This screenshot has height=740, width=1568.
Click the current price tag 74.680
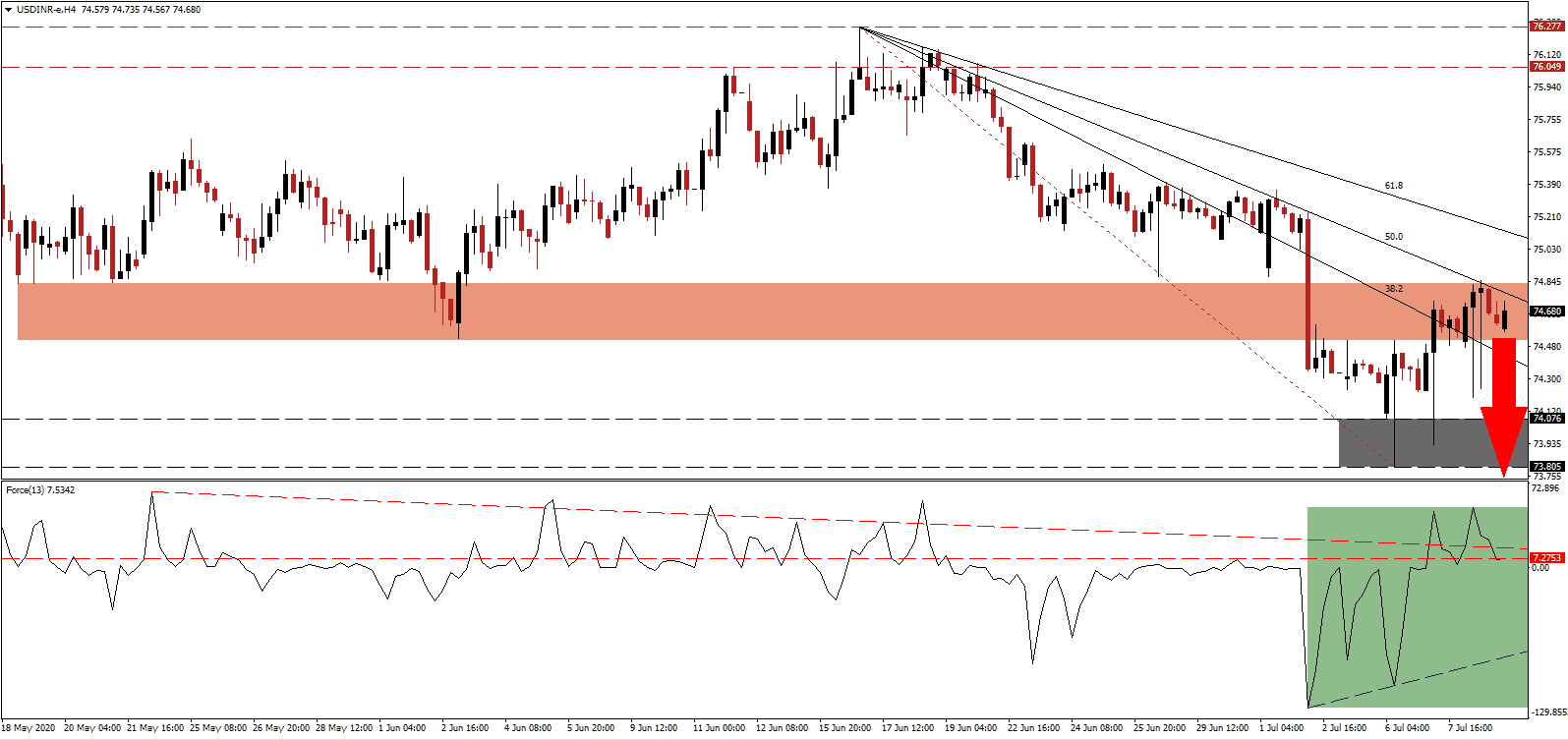(1546, 312)
